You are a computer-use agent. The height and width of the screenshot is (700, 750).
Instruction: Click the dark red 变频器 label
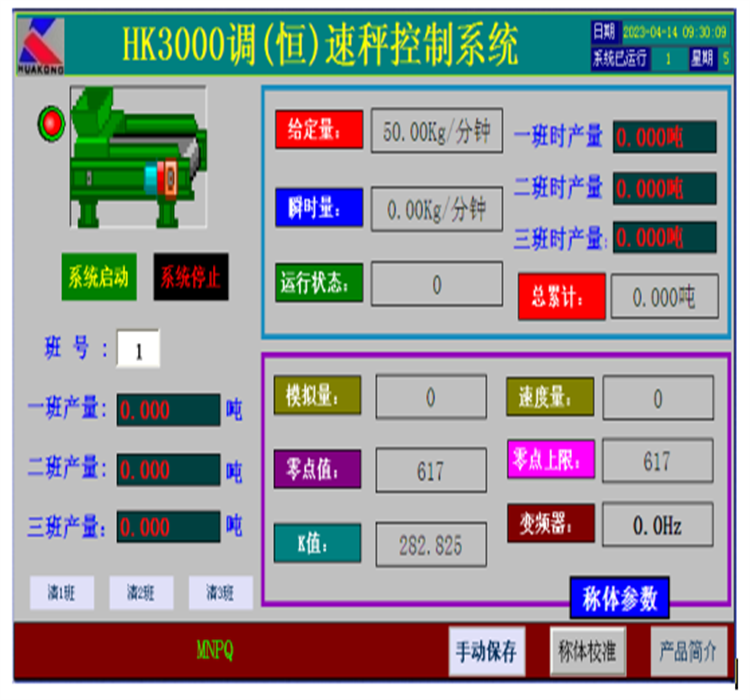coord(551,523)
